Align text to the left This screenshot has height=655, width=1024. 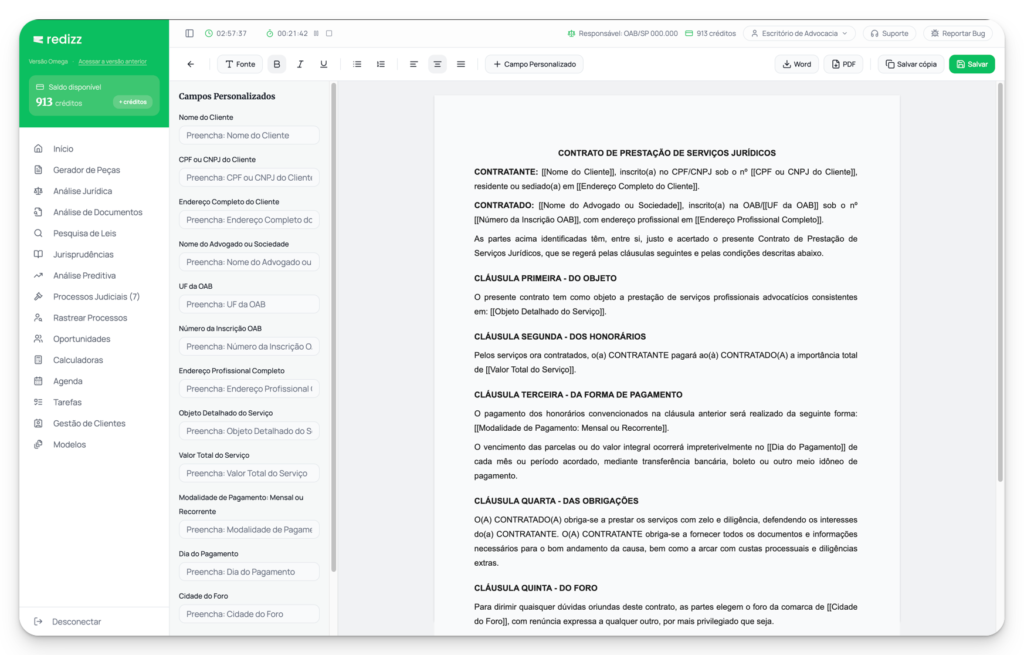tap(414, 64)
